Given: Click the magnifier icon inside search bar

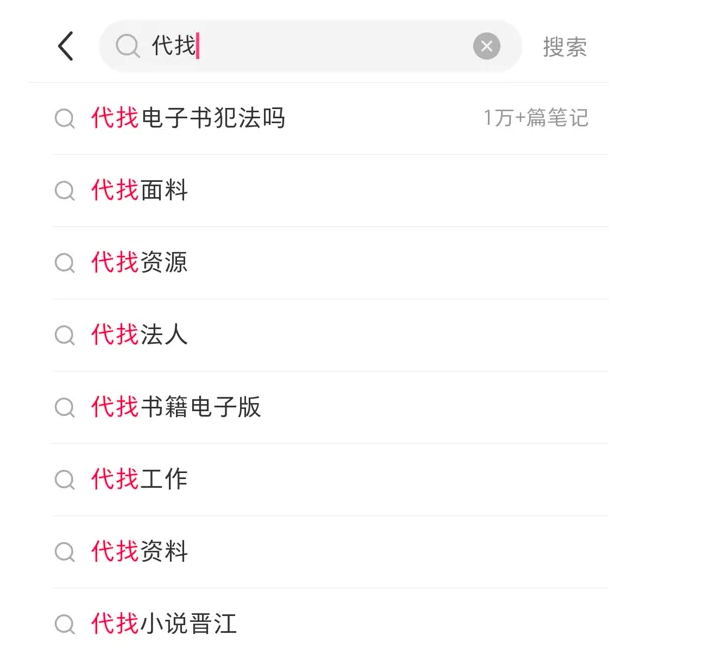Looking at the screenshot, I should [x=128, y=46].
